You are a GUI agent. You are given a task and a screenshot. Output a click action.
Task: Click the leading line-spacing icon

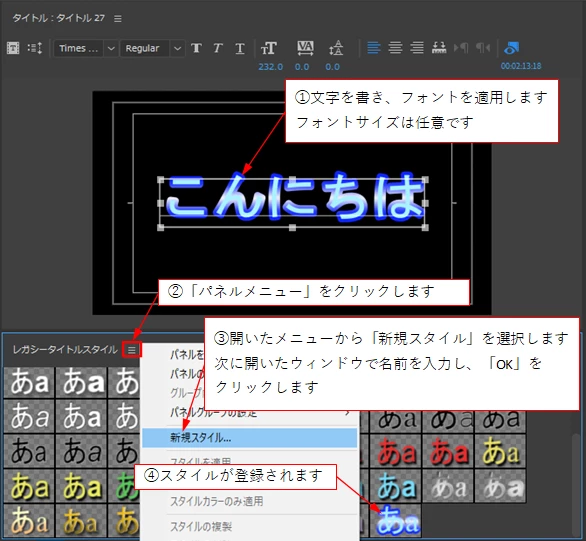coord(336,48)
